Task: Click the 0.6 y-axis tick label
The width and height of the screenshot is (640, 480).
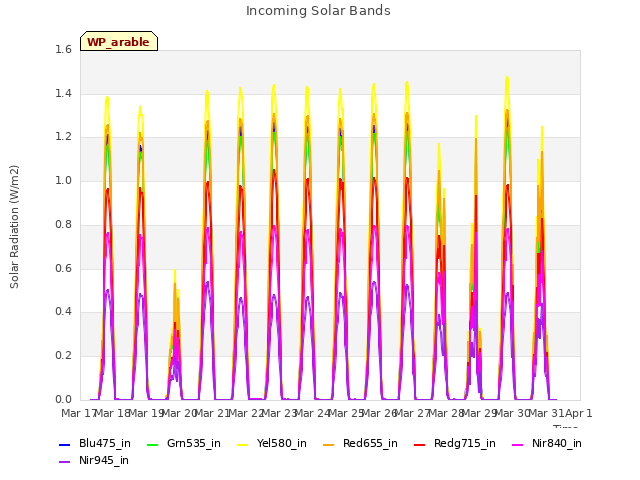Action: (x=63, y=268)
